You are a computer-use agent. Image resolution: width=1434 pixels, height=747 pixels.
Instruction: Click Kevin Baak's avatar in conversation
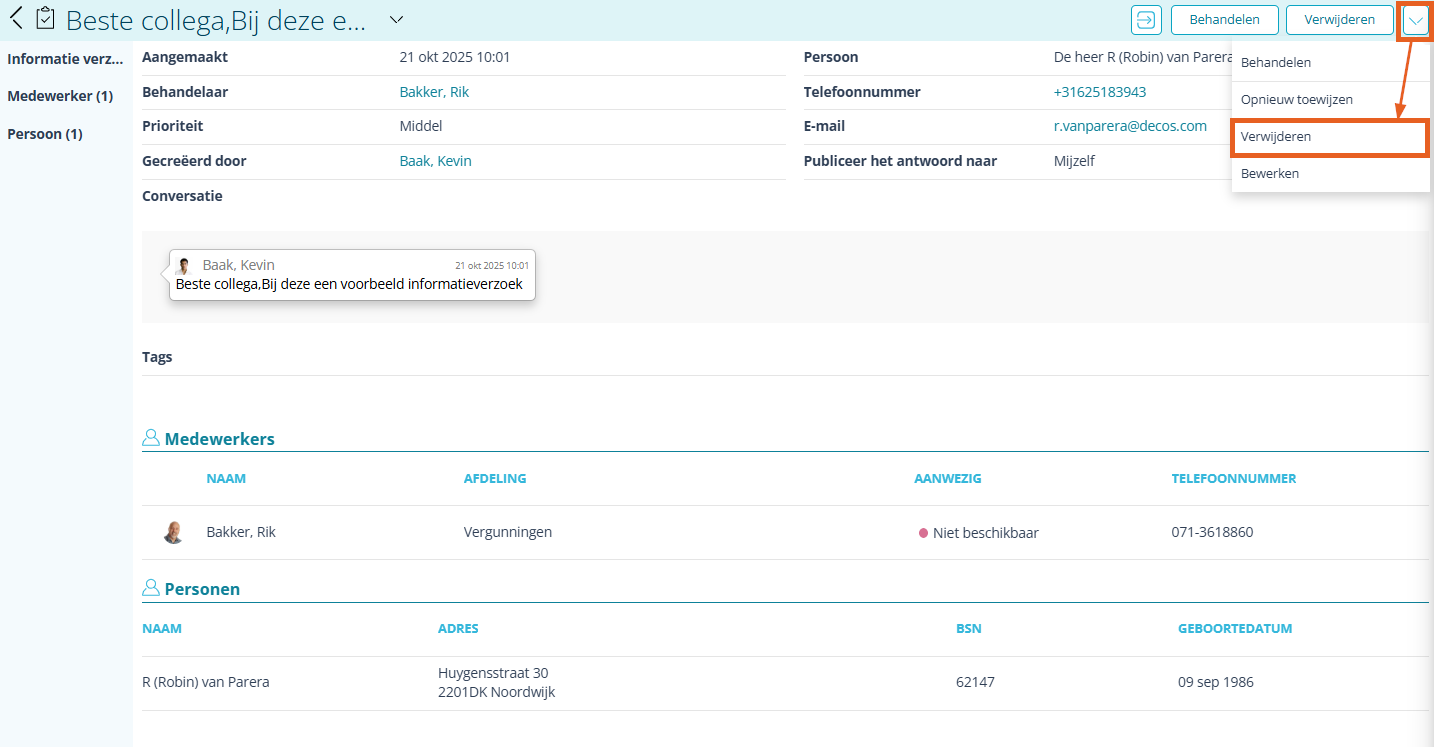click(183, 266)
